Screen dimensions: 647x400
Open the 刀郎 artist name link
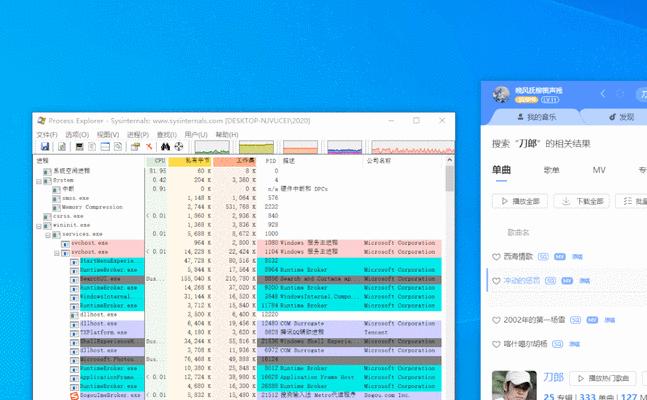(553, 377)
